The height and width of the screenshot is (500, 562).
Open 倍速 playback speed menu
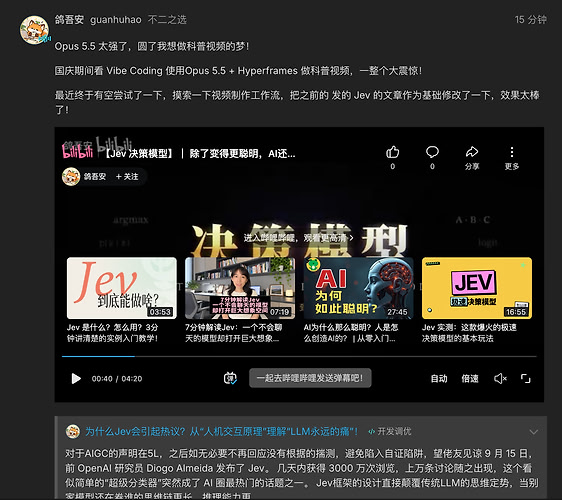[x=470, y=378]
